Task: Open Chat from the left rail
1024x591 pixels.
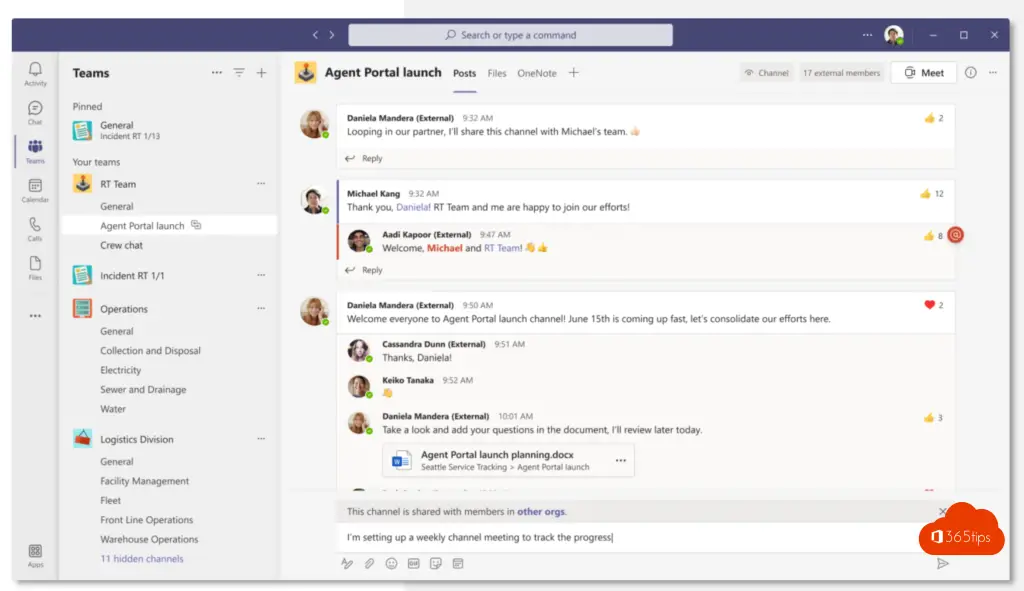Action: click(35, 112)
